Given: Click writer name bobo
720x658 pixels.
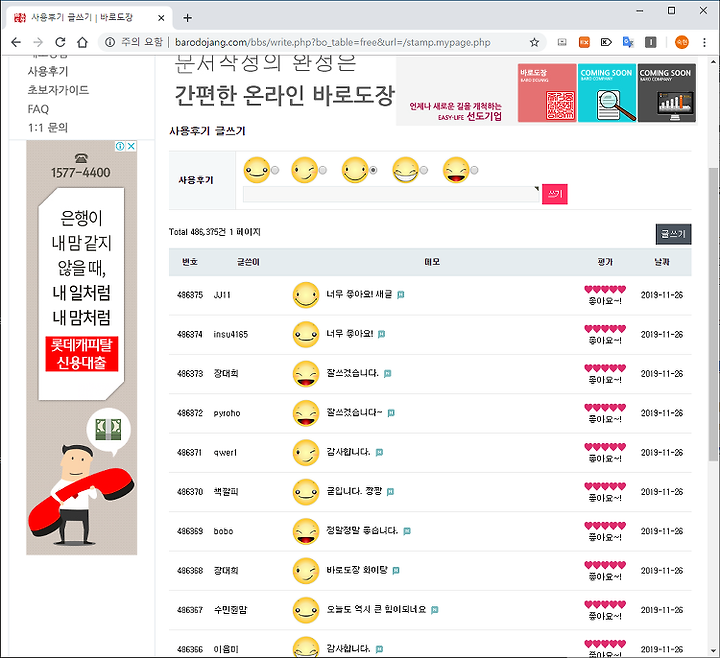Looking at the screenshot, I should point(223,531).
